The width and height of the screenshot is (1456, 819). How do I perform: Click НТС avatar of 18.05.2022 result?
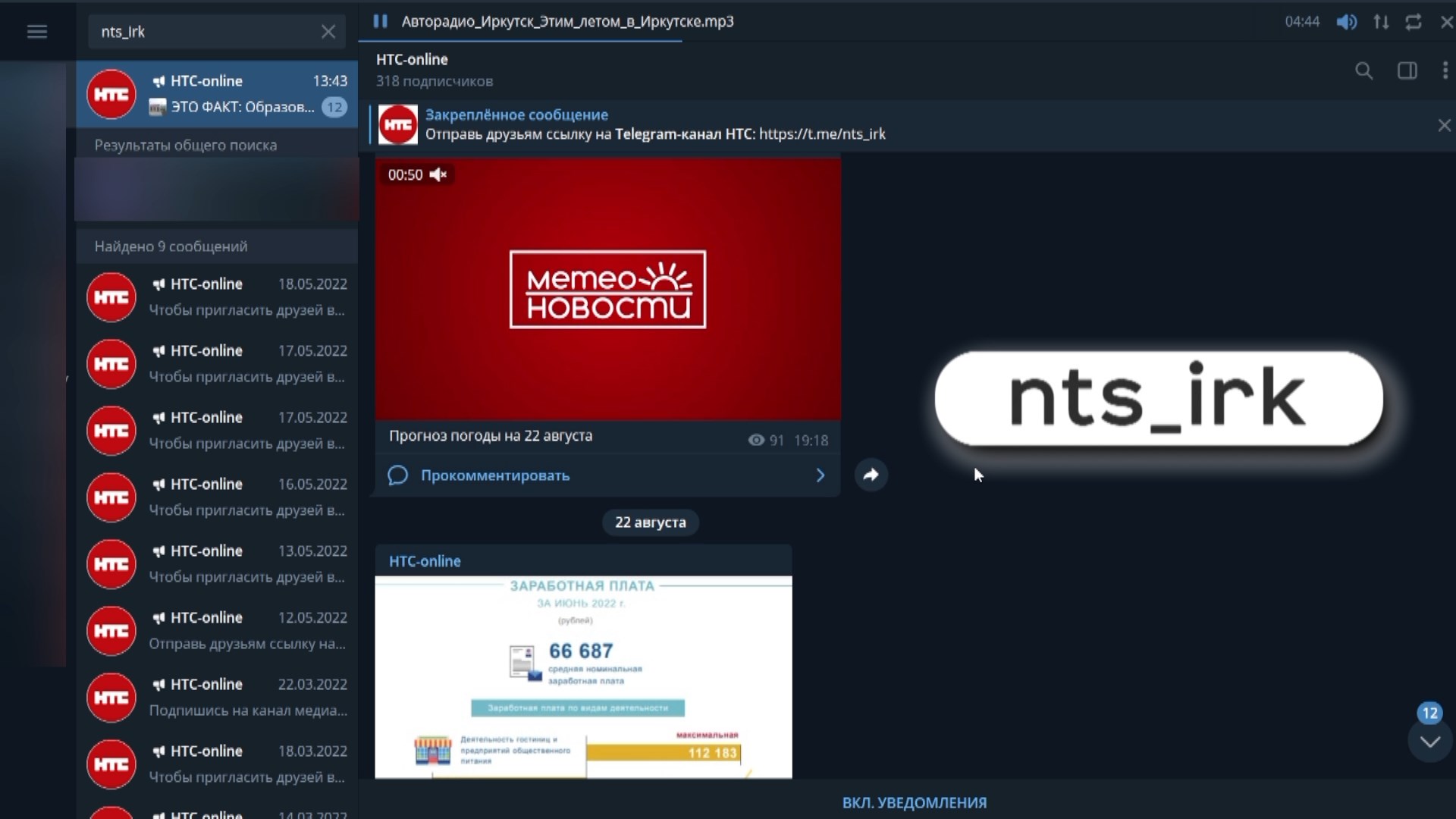coord(111,297)
